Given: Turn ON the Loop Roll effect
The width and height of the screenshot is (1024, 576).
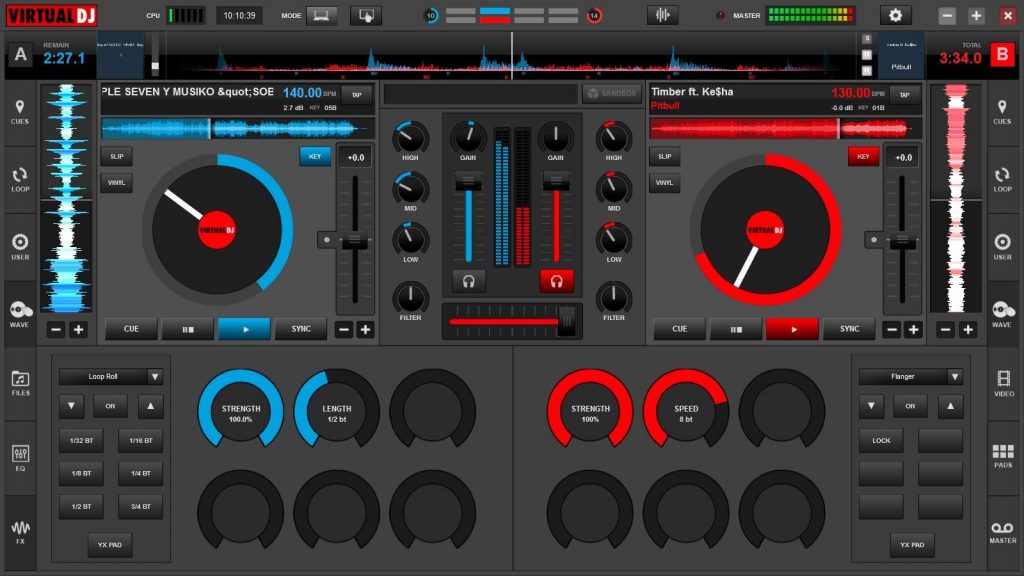Looking at the screenshot, I should 110,406.
